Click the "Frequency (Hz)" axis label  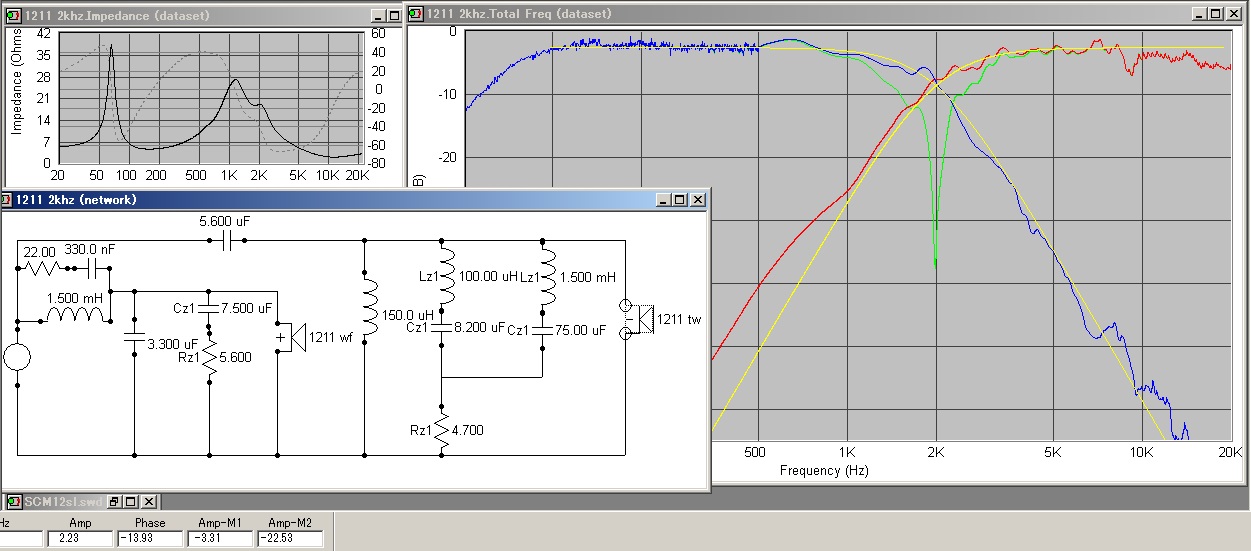point(824,469)
